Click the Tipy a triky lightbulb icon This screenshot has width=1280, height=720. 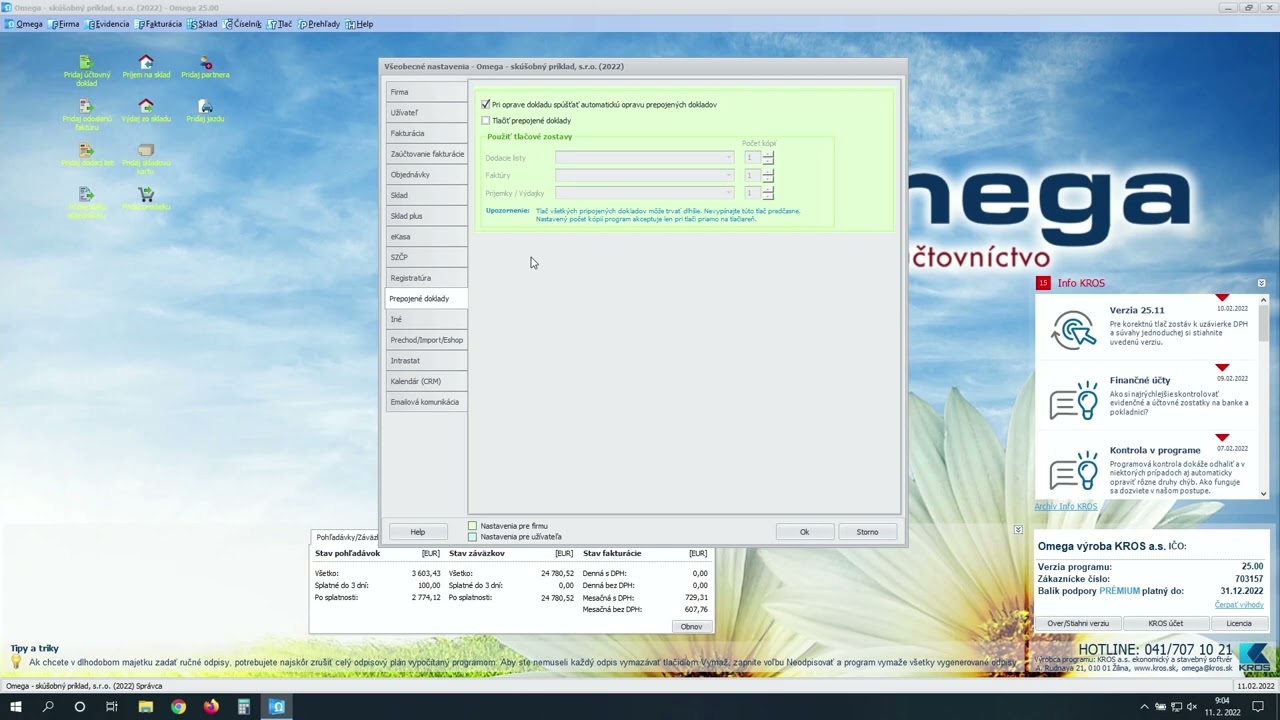click(16, 661)
